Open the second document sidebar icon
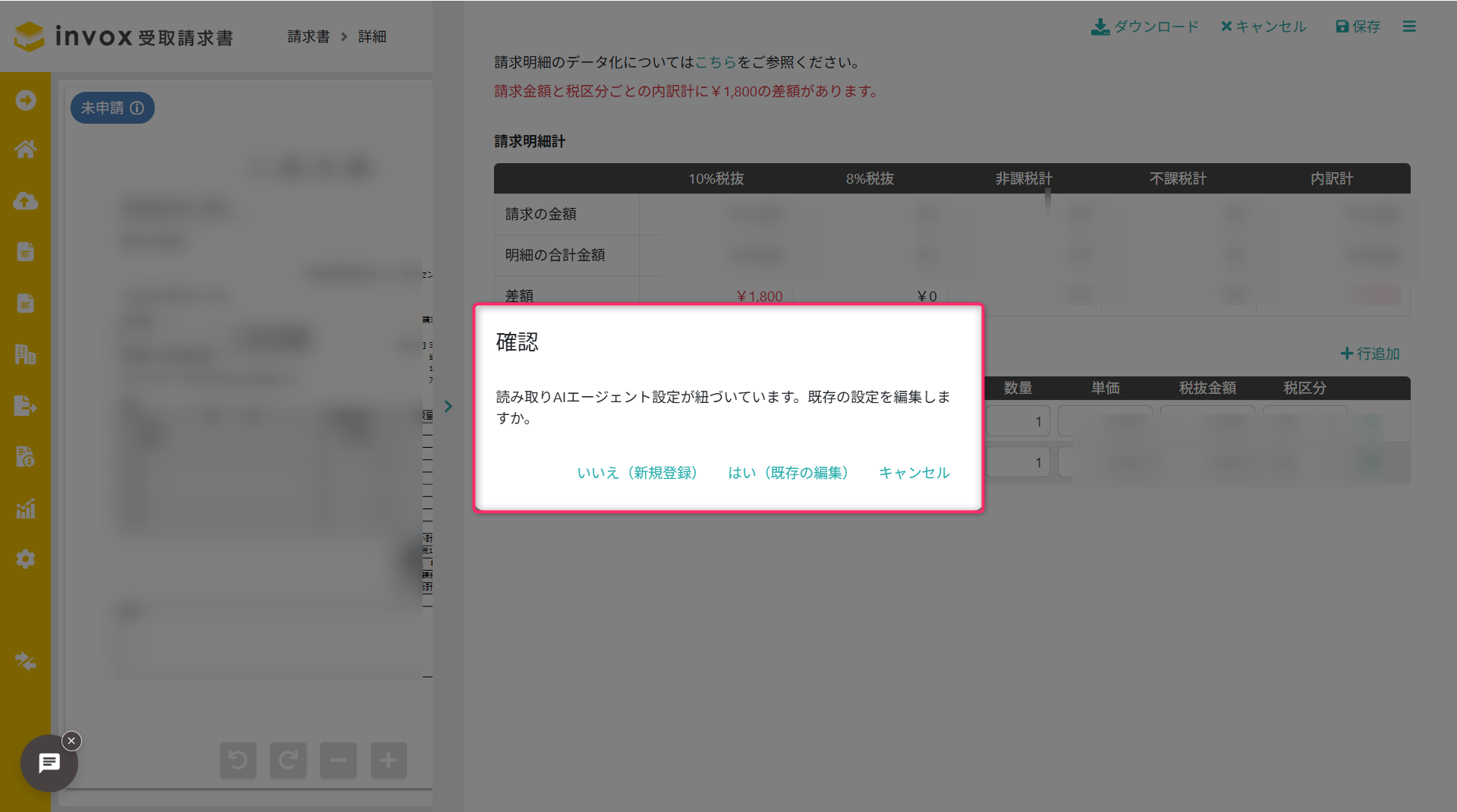This screenshot has height=812, width=1457. click(x=26, y=304)
